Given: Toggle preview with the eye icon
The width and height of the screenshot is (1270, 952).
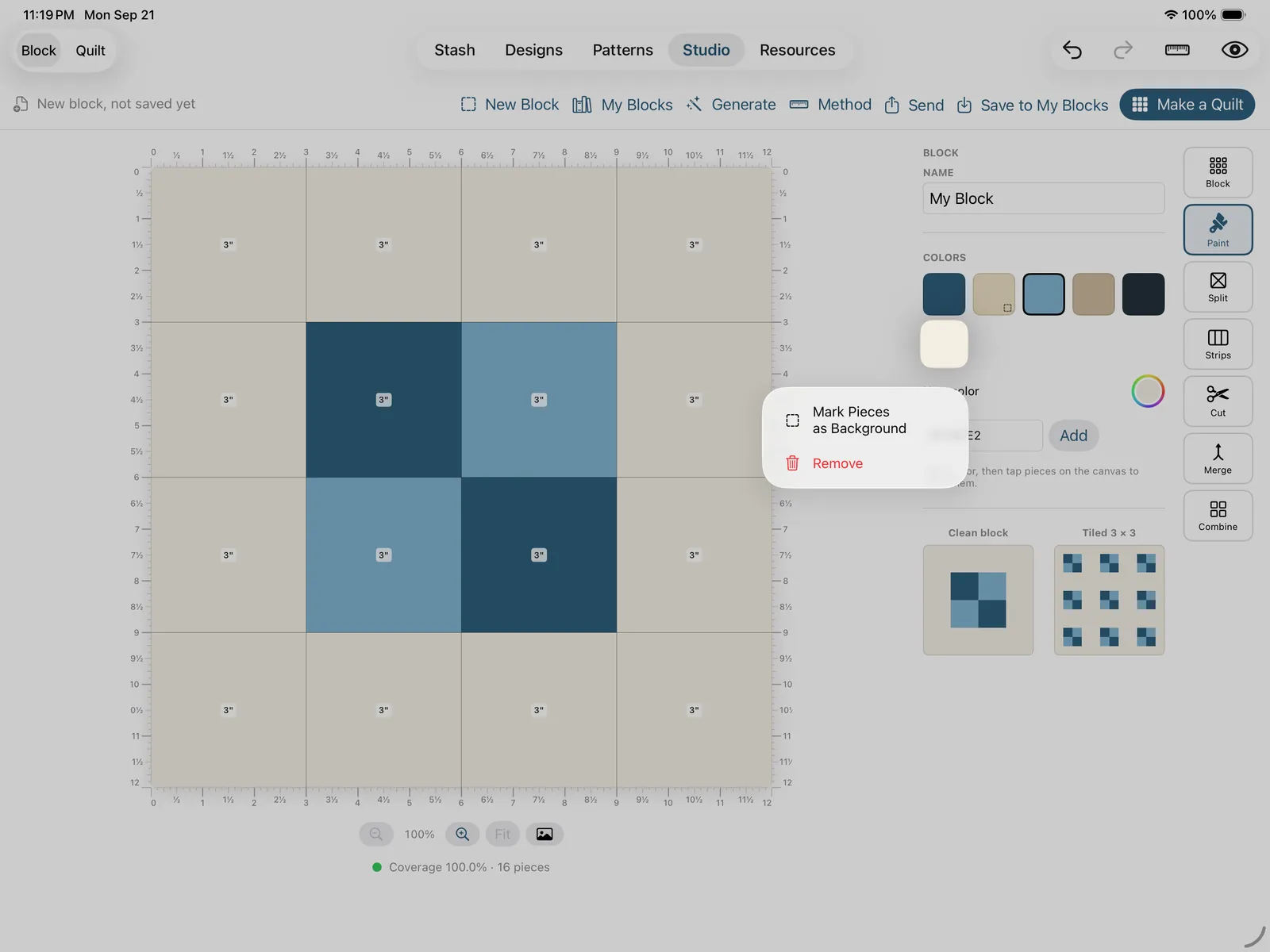Looking at the screenshot, I should point(1234,50).
